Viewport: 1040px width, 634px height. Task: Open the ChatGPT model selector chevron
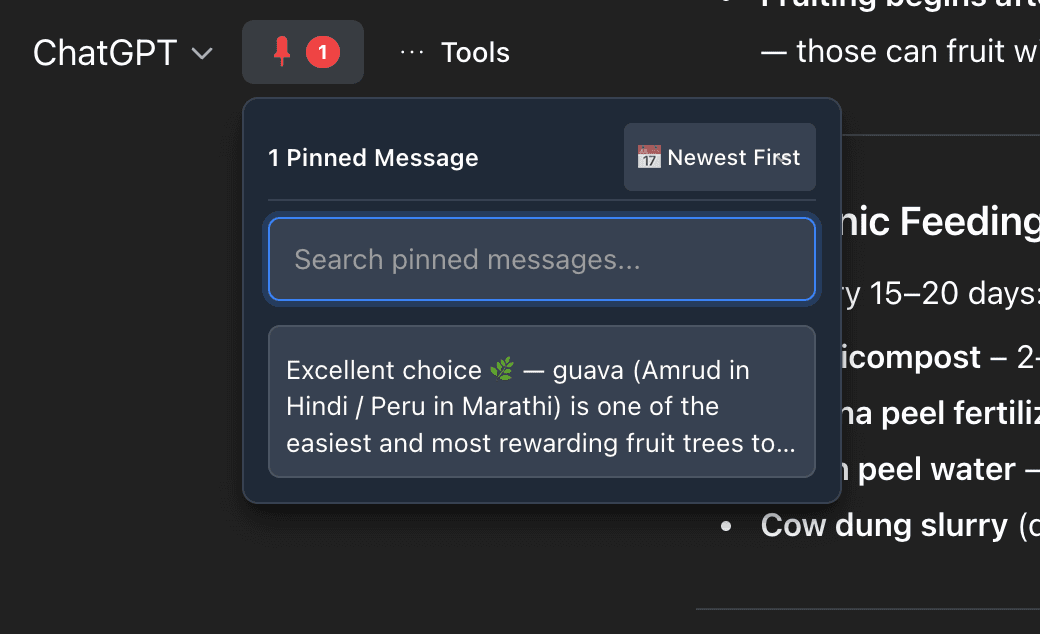pyautogui.click(x=203, y=54)
